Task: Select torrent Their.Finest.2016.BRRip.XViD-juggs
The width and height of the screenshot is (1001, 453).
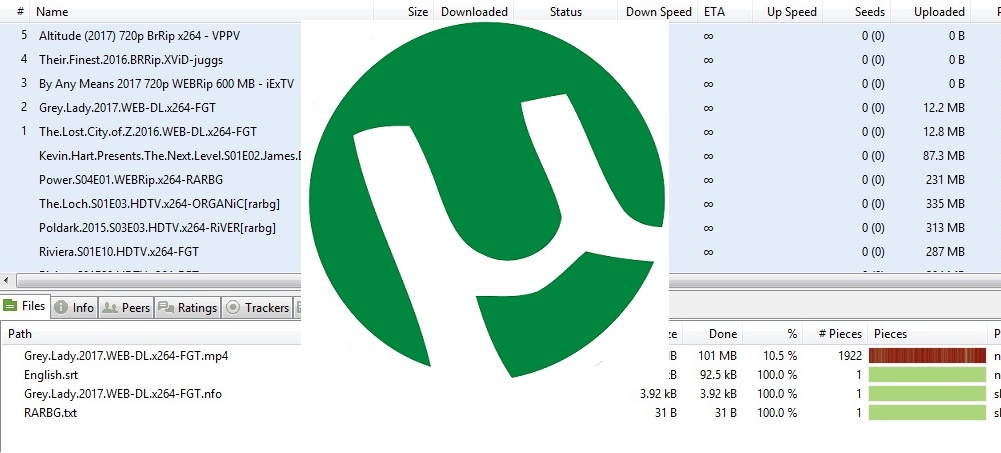Action: coord(131,60)
